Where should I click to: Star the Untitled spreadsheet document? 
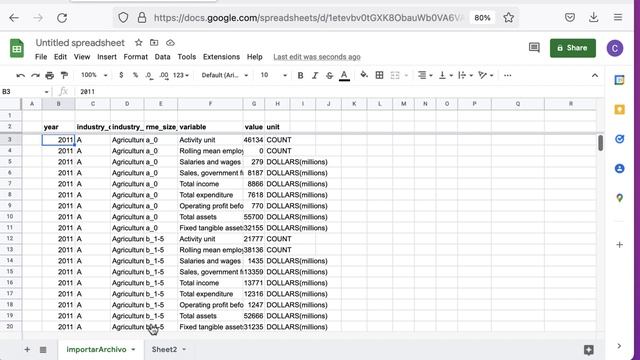click(139, 42)
